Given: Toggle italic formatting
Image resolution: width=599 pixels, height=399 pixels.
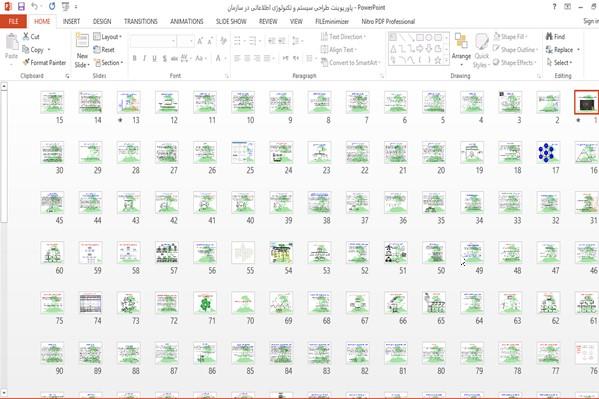Looking at the screenshot, I should coord(144,58).
